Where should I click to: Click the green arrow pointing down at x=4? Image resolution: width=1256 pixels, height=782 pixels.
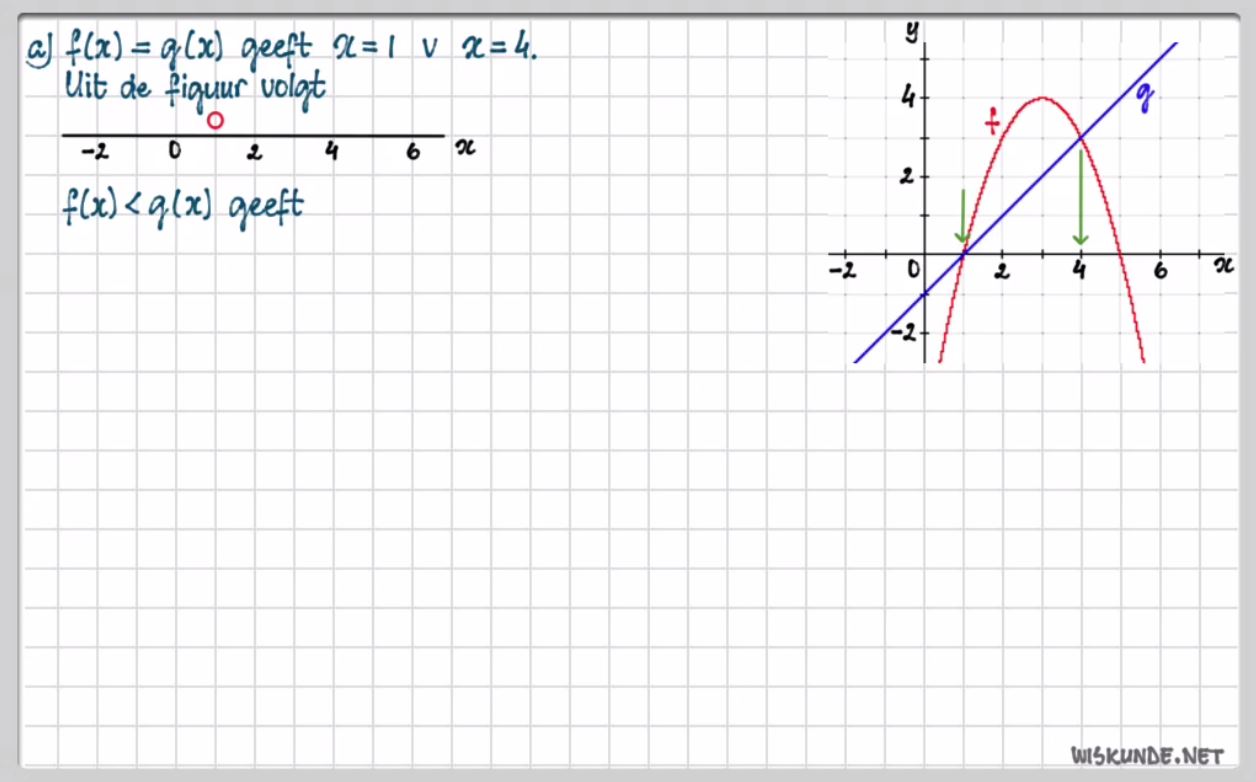tap(1080, 198)
